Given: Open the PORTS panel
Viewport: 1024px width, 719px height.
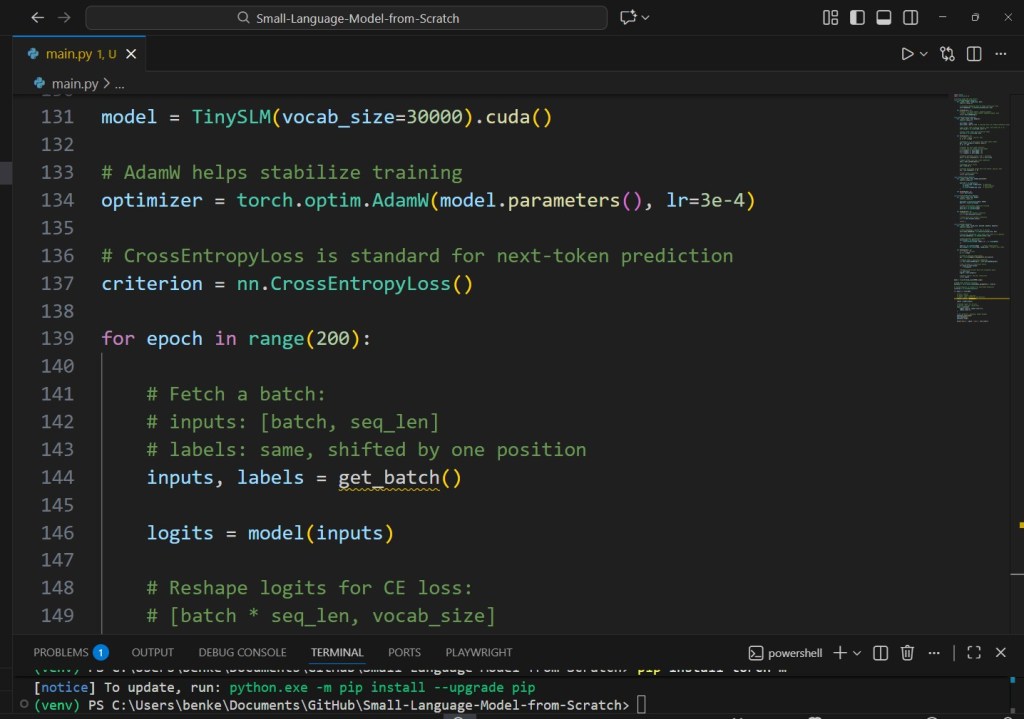Looking at the screenshot, I should 404,652.
